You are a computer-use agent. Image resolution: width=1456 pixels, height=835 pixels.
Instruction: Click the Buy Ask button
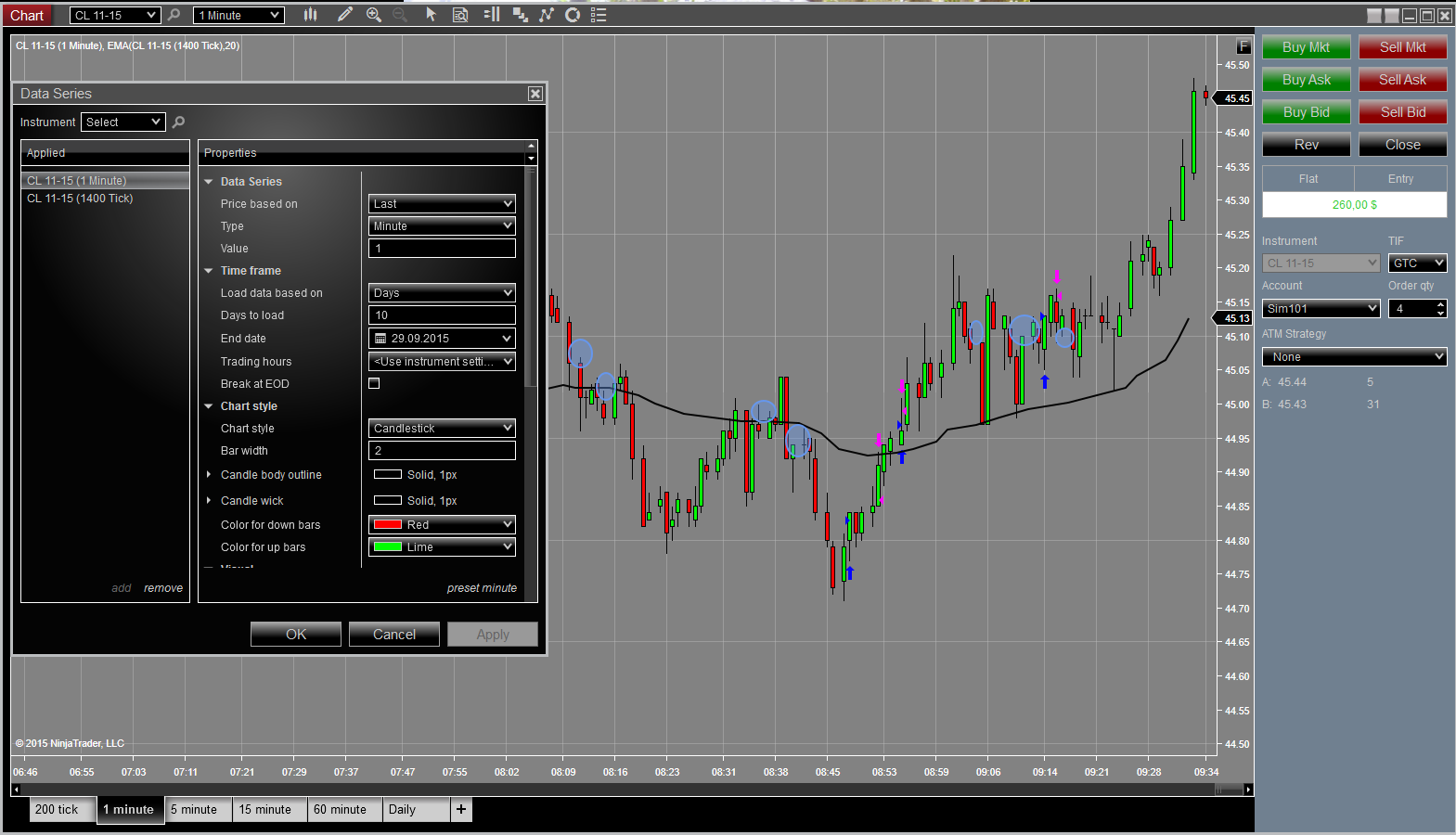coord(1306,80)
